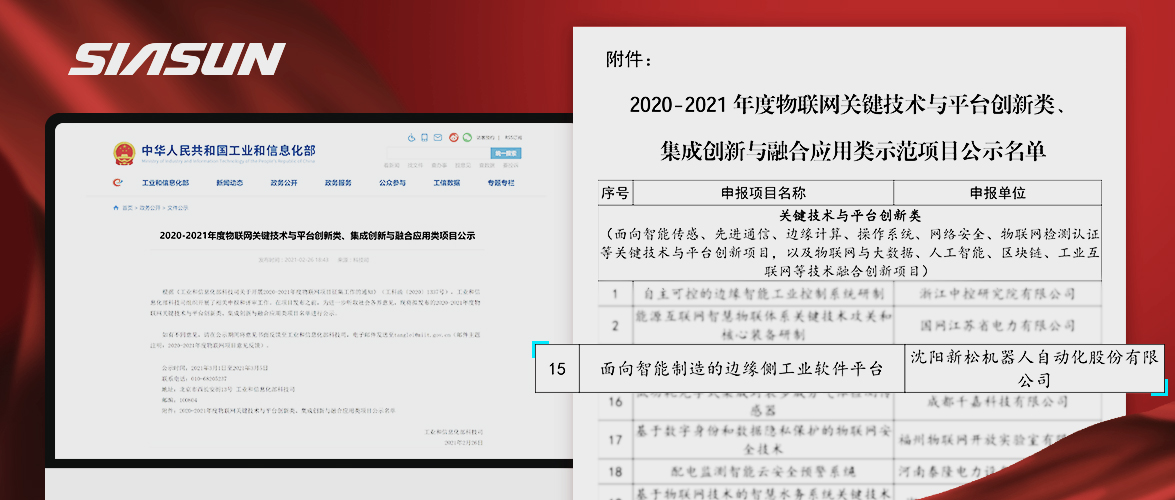
Task: Click the blue search button
Action: click(506, 153)
